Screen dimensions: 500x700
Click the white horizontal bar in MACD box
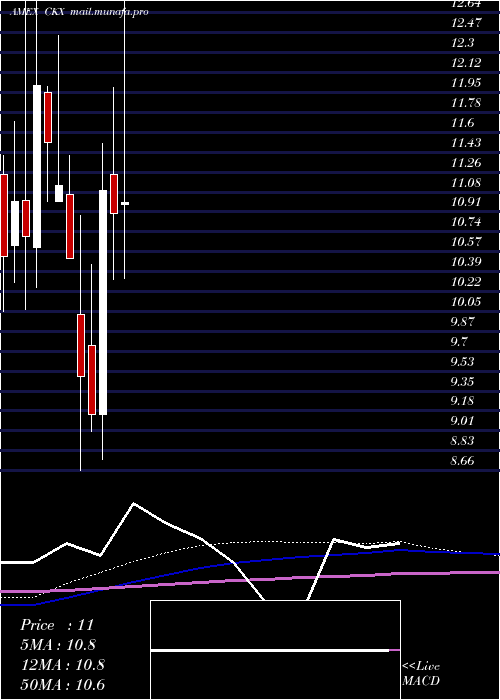[270, 650]
